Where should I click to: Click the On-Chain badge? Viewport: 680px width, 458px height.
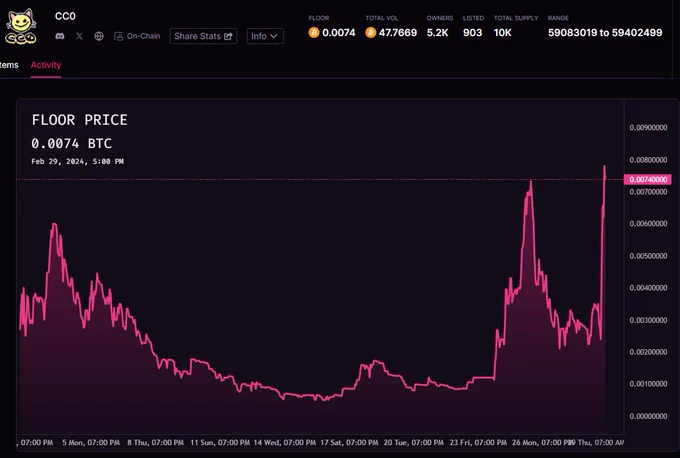click(137, 36)
